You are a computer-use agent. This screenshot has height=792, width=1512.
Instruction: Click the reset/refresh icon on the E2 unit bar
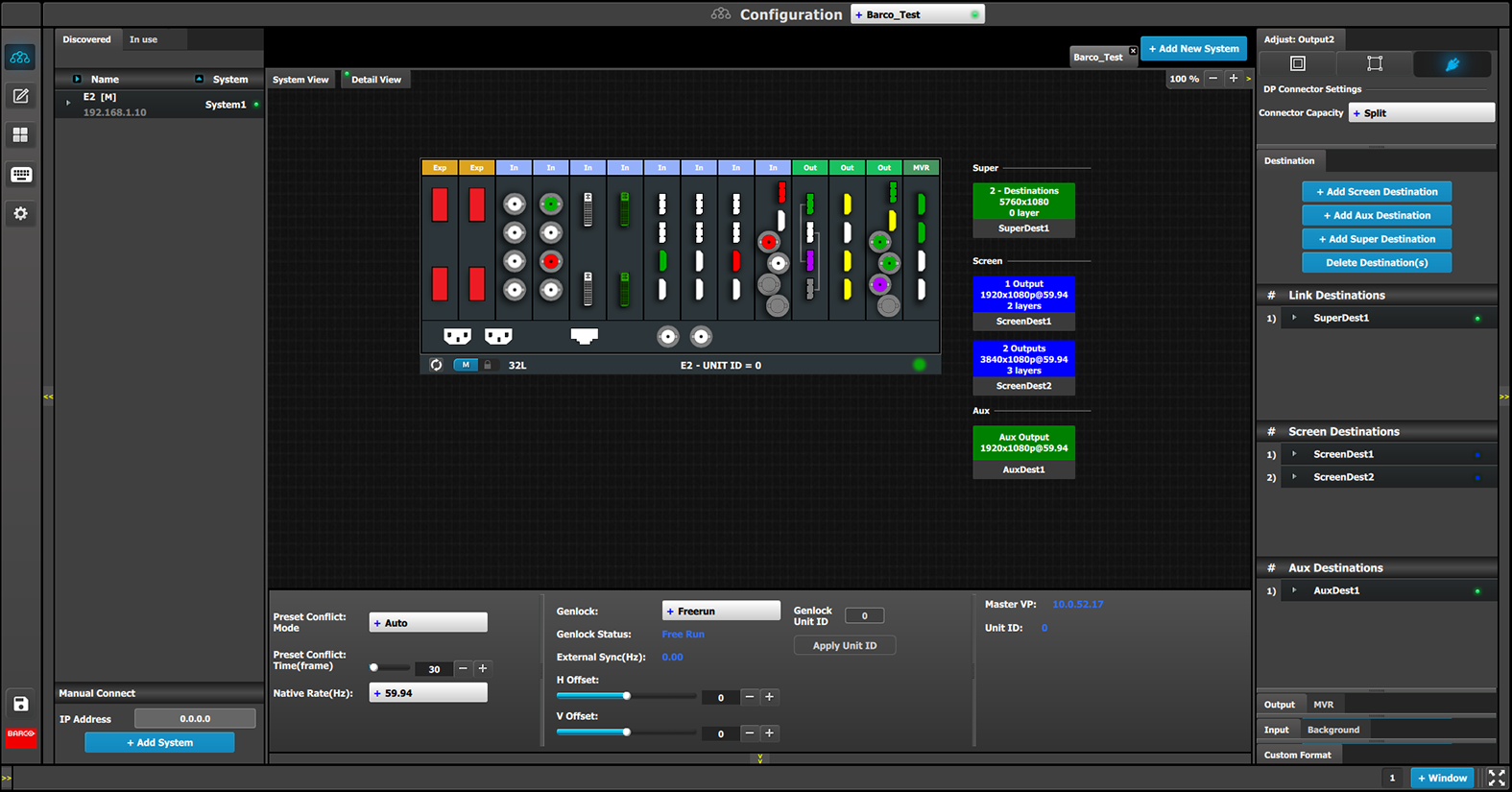point(436,365)
